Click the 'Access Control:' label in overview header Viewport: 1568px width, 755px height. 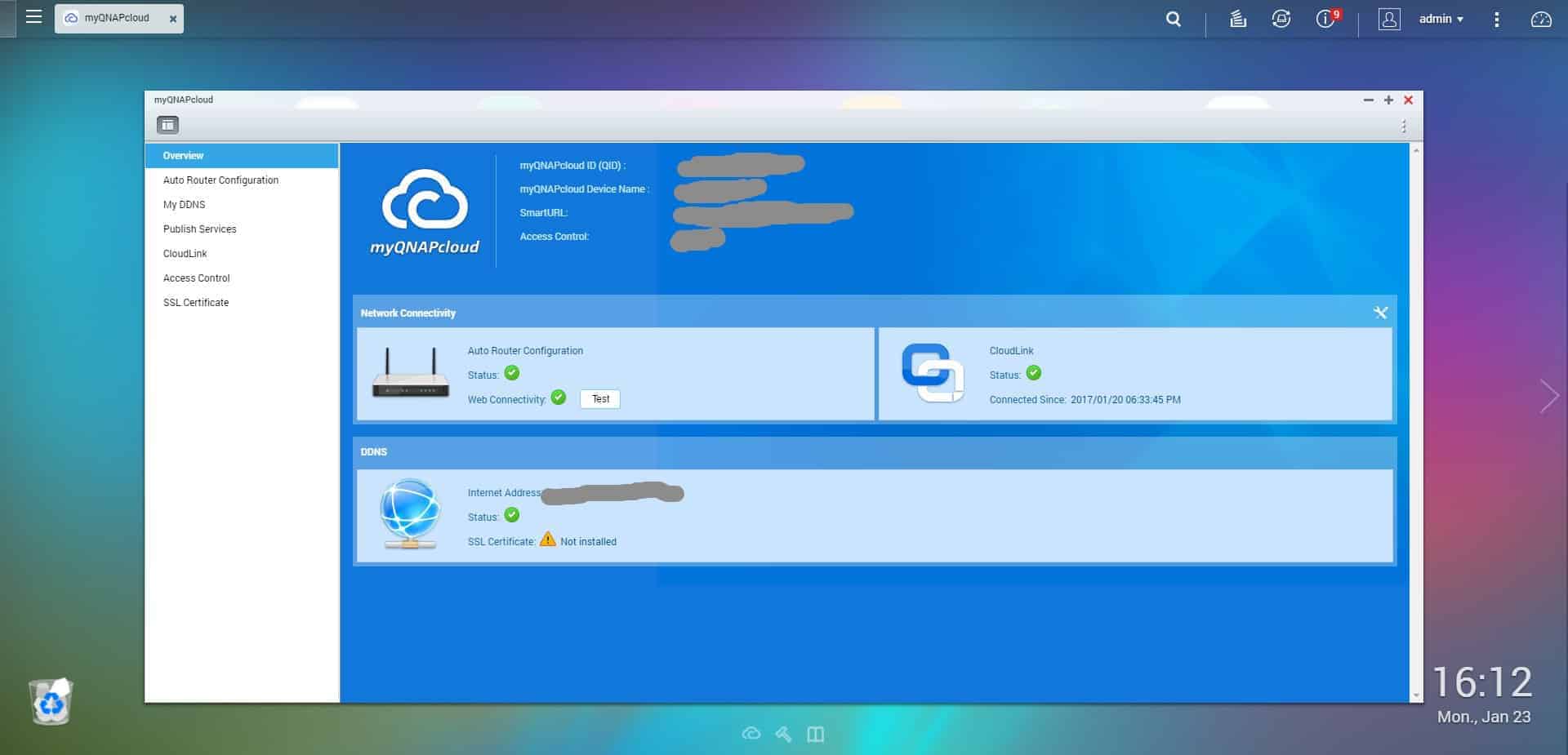555,237
